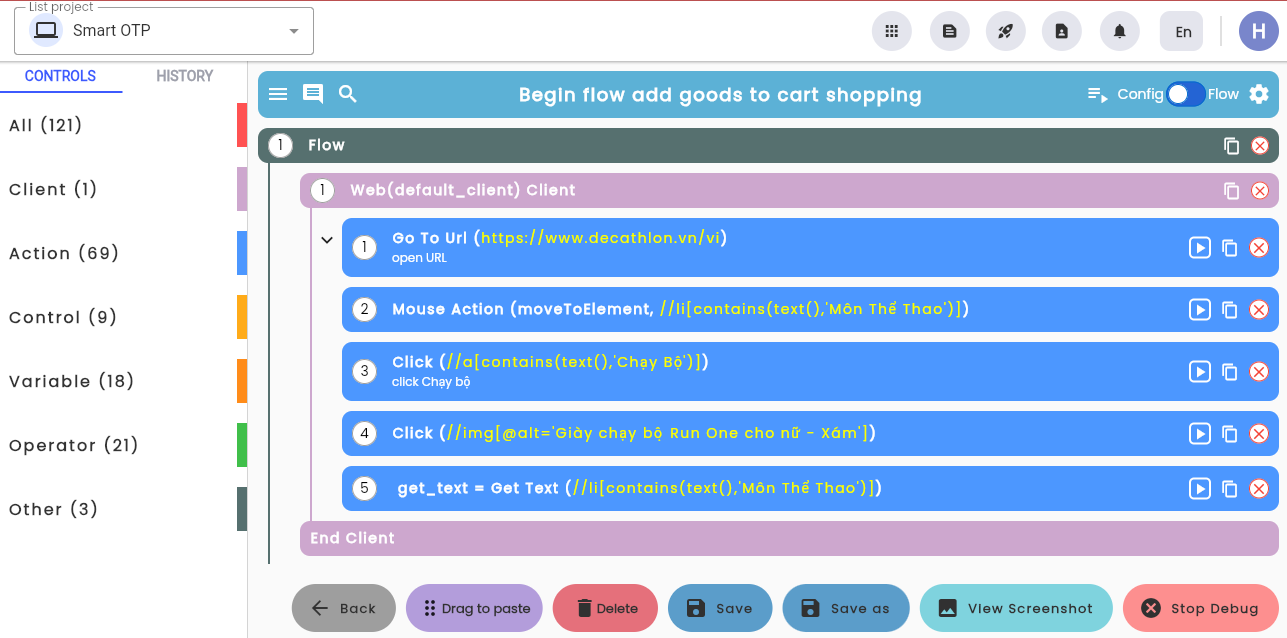The image size is (1287, 638).
Task: Click the search icon in flow header
Action: [348, 94]
